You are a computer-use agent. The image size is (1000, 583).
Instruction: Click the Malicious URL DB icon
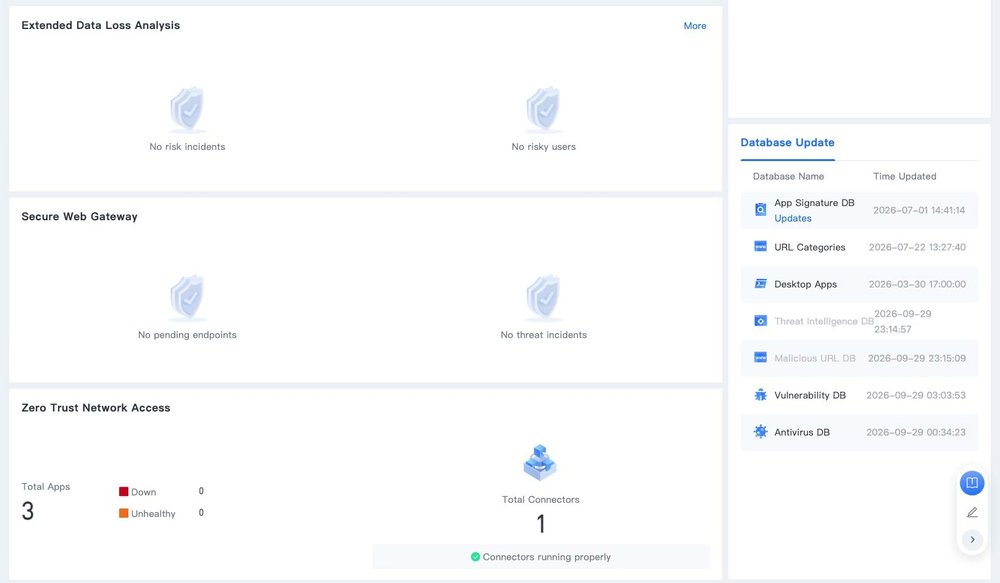[x=760, y=358]
